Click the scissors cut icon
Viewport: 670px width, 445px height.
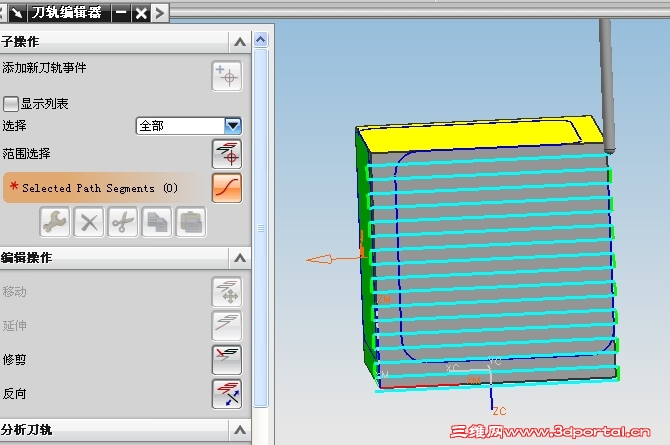123,222
